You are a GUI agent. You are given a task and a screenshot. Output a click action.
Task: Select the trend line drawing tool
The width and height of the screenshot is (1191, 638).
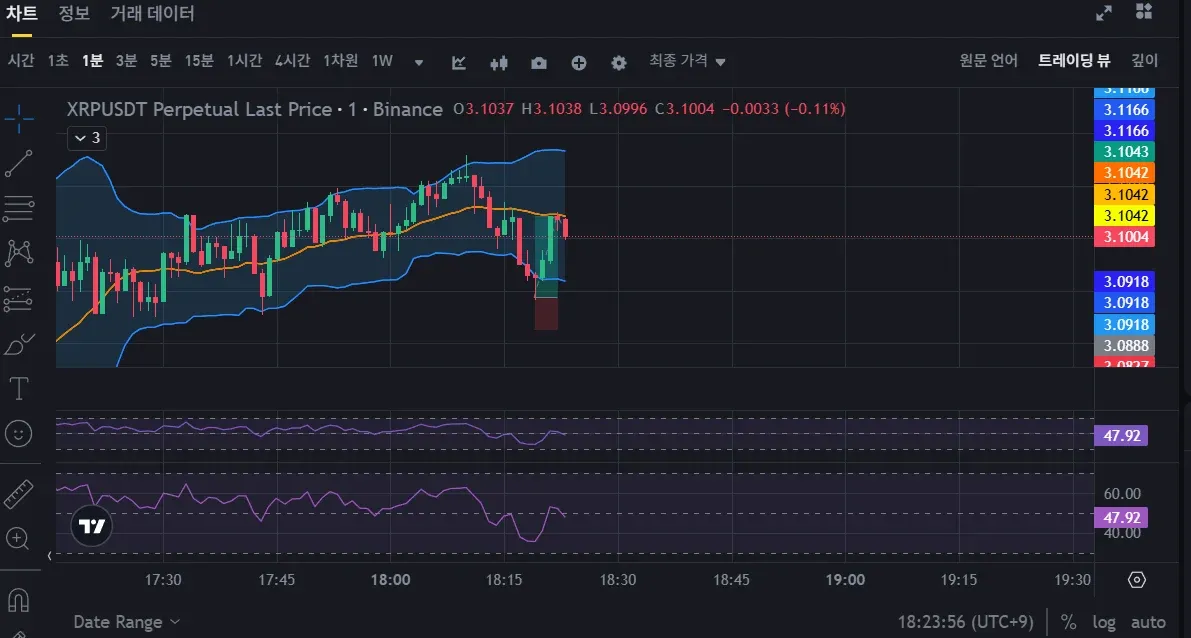(x=19, y=163)
